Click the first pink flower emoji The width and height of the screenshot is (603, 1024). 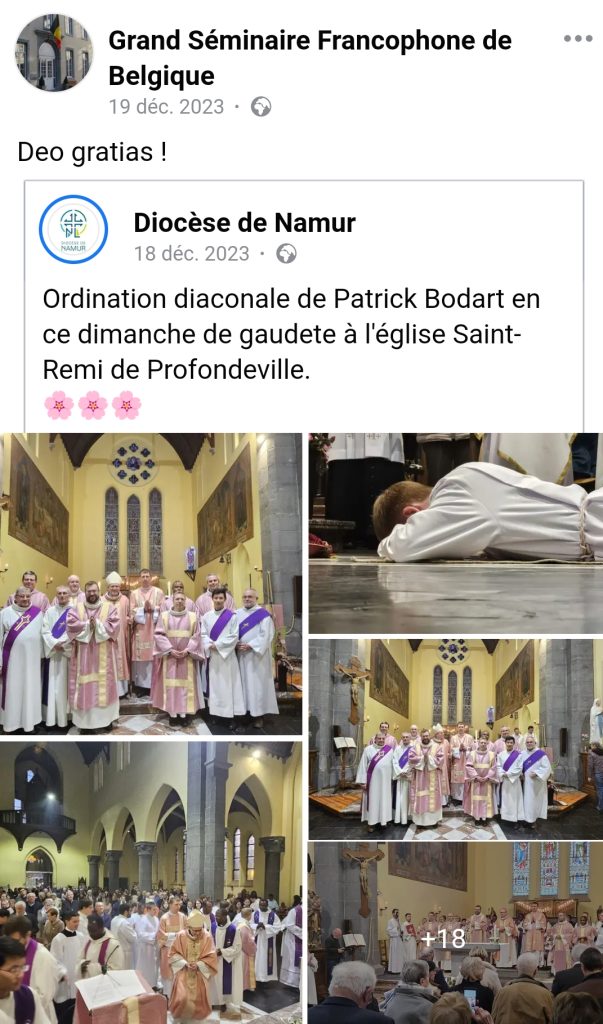[x=59, y=405]
